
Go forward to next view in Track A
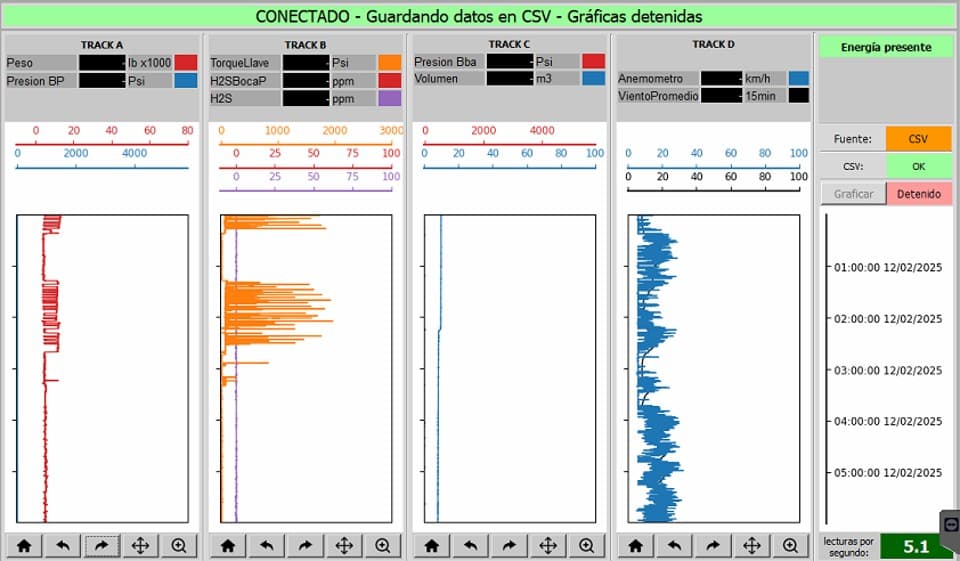[x=102, y=545]
